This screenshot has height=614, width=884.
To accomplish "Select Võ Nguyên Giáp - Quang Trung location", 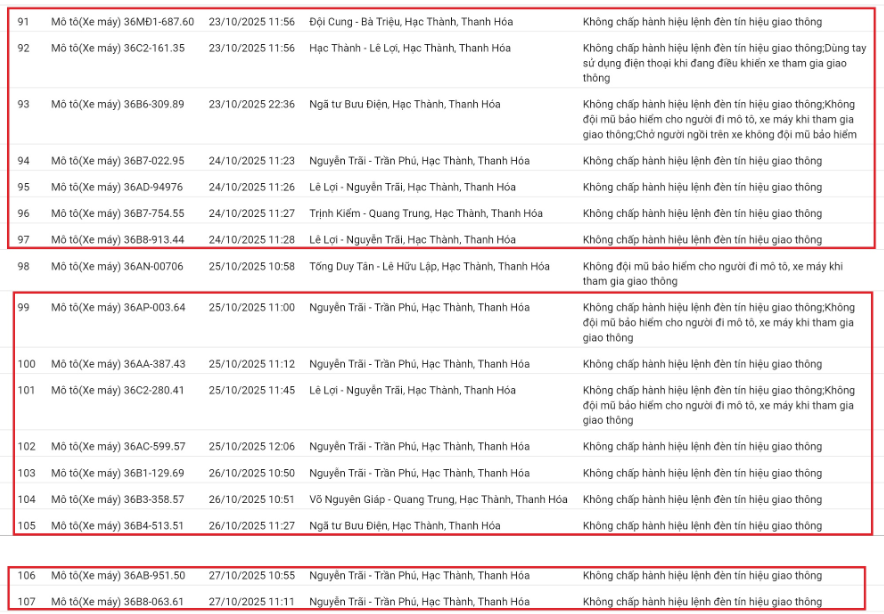I will [438, 499].
